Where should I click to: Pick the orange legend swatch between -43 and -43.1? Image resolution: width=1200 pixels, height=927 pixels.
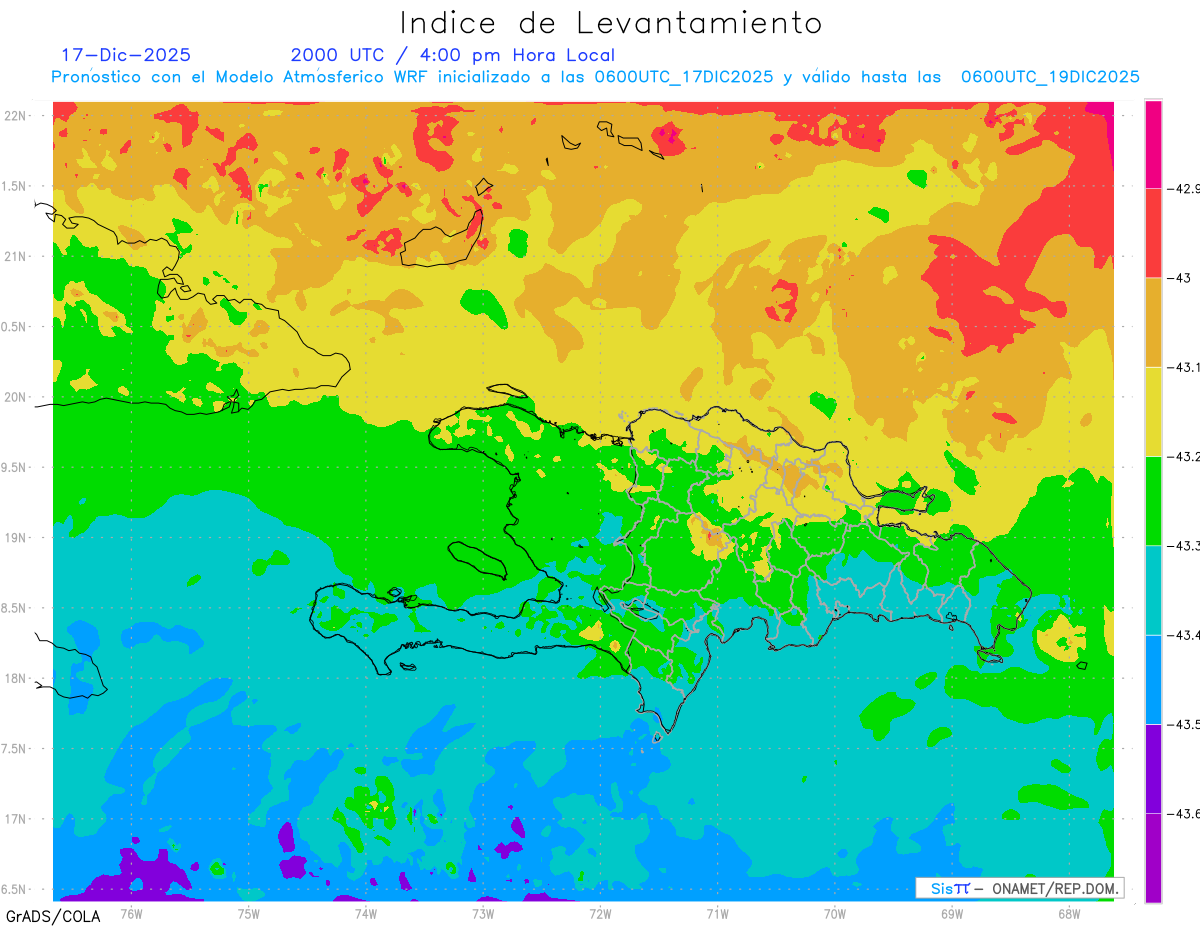[1153, 322]
